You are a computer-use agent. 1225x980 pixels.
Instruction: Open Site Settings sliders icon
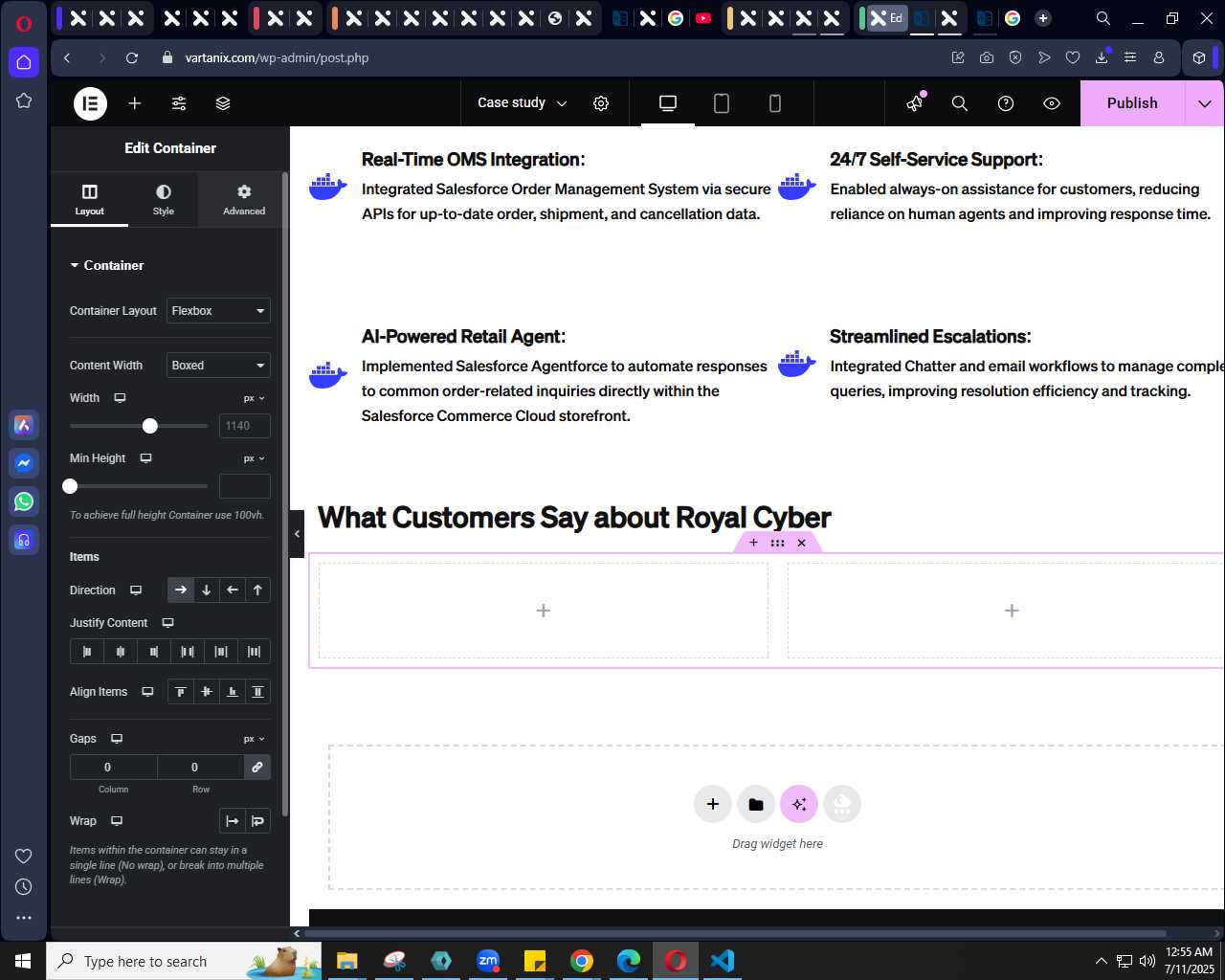[179, 103]
